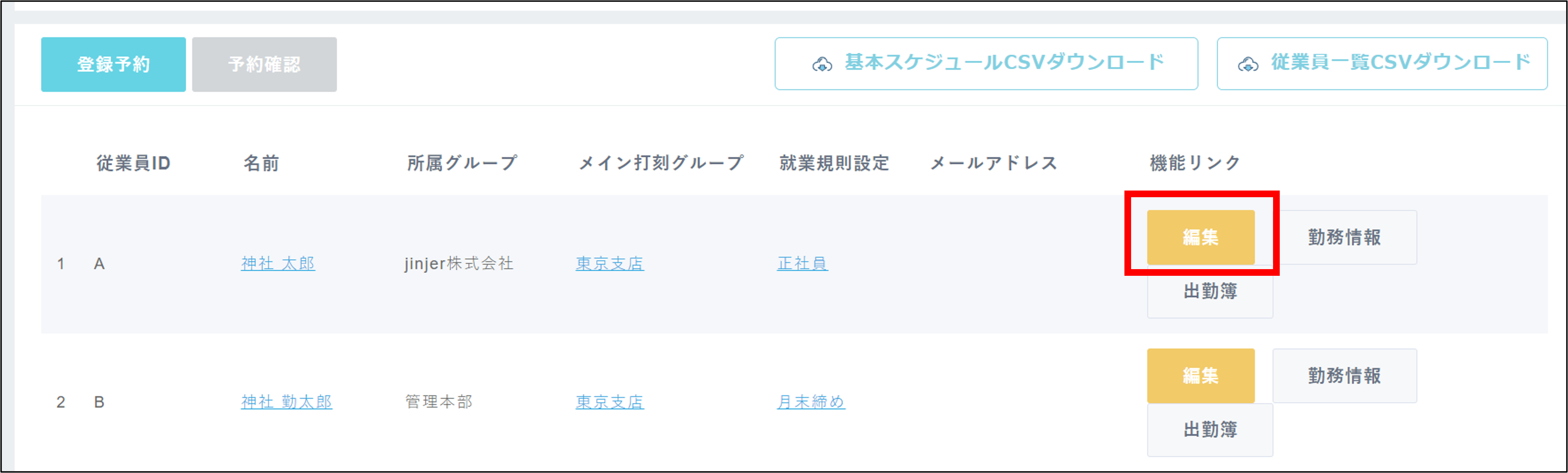Viewport: 1568px width, 473px height.
Task: Click cloud download icon for 基本スケジュールCSV
Action: 822,64
